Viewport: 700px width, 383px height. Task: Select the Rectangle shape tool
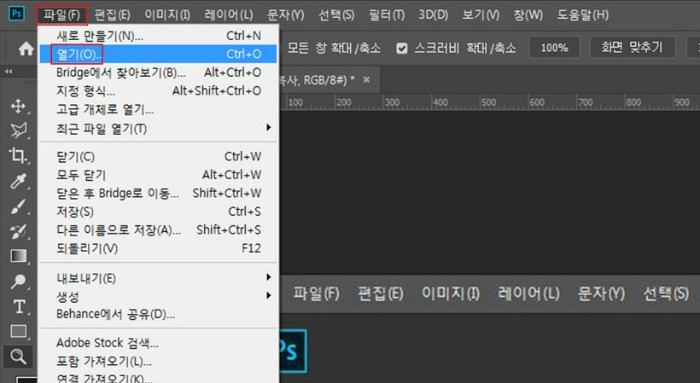(18, 331)
